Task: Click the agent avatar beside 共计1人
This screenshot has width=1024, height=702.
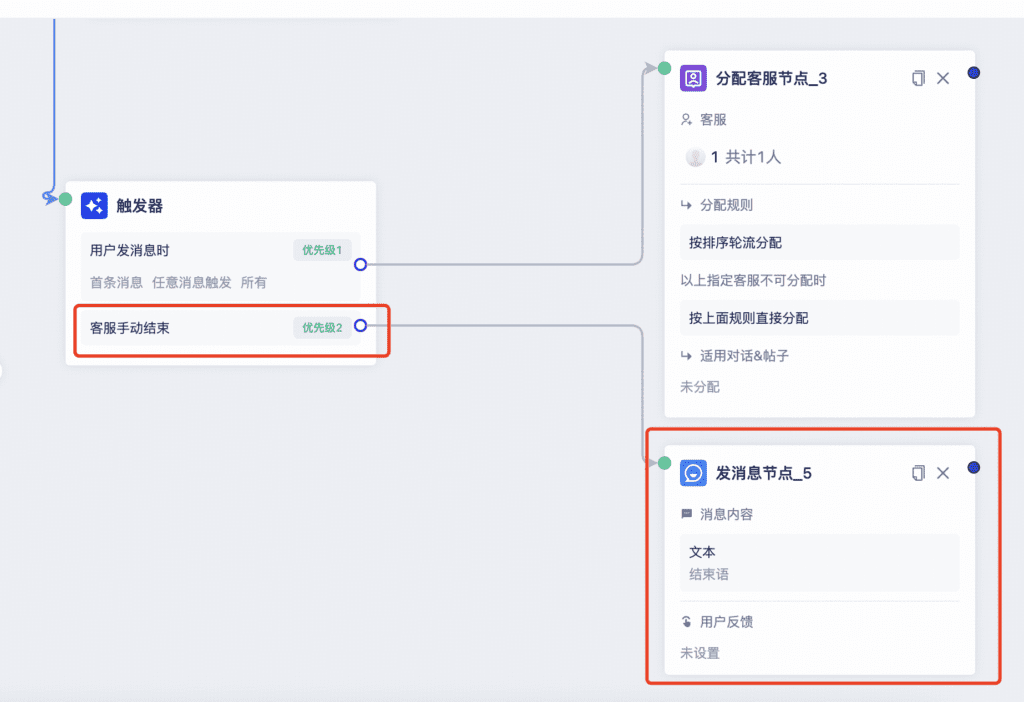Action: 695,157
